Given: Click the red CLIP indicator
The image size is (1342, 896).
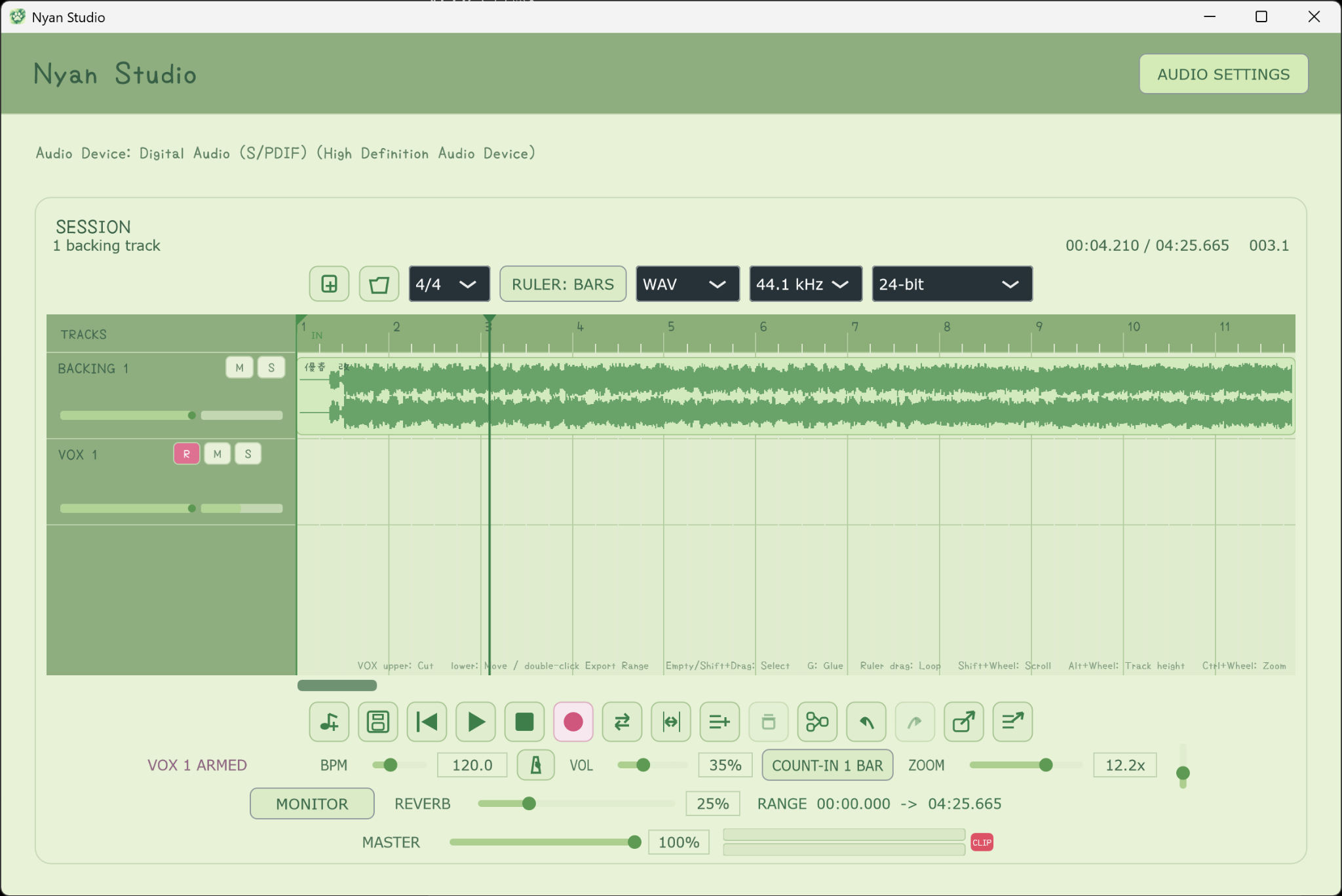Looking at the screenshot, I should (x=982, y=842).
